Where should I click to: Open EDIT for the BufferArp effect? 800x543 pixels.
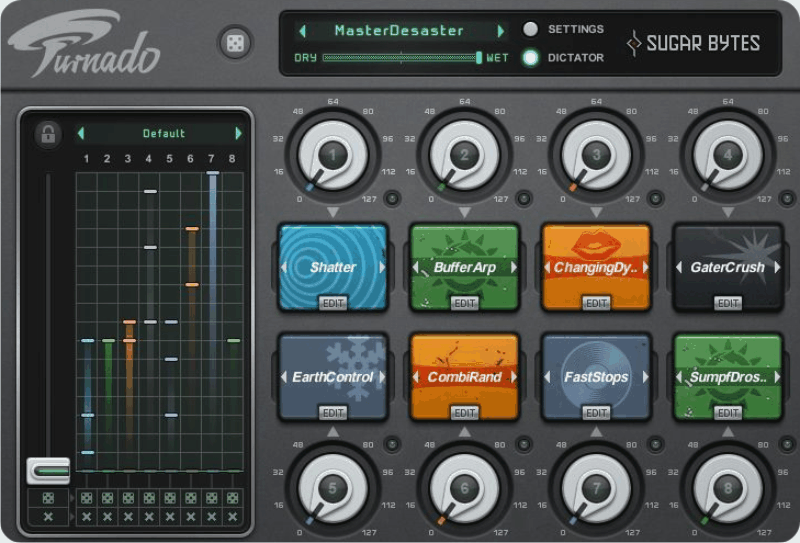coord(465,302)
